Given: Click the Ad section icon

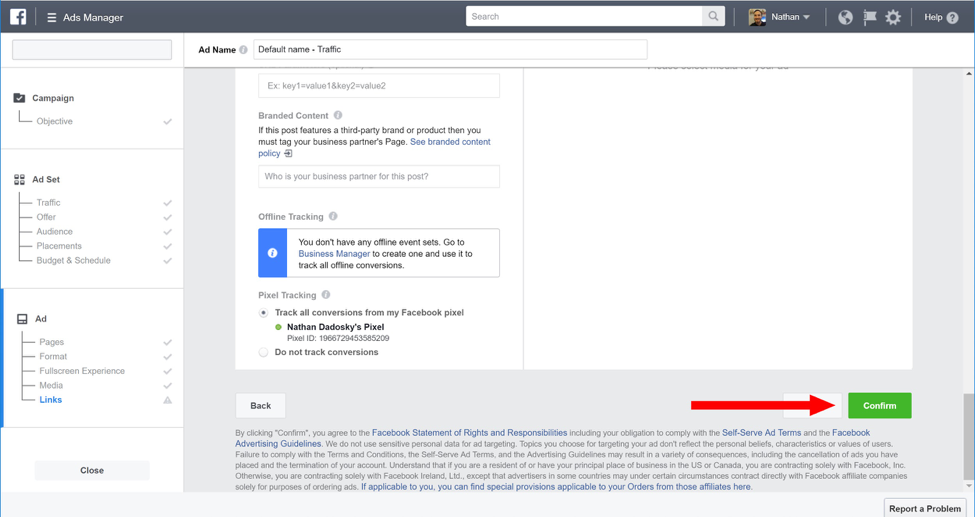Looking at the screenshot, I should tap(22, 319).
